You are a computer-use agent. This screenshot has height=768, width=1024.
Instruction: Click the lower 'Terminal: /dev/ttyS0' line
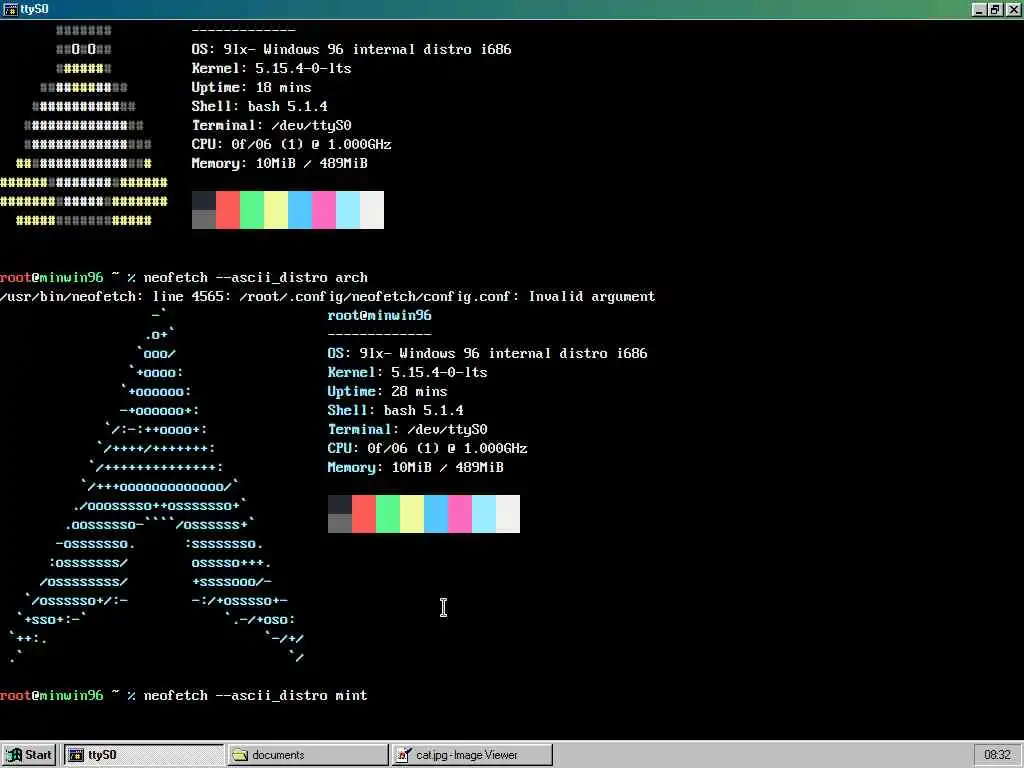tap(408, 429)
